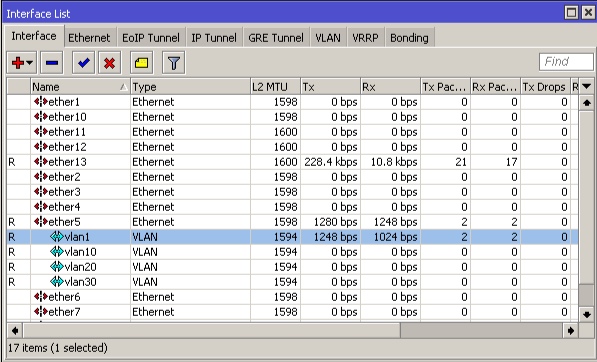The image size is (597, 362).
Task: Click the blue minus Remove button
Action: 52,63
